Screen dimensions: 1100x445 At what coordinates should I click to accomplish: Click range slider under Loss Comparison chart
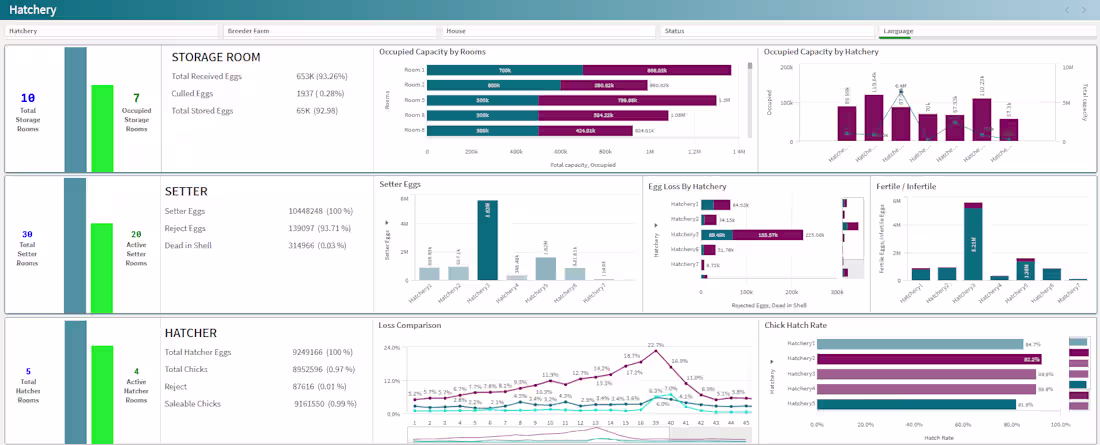coord(579,435)
